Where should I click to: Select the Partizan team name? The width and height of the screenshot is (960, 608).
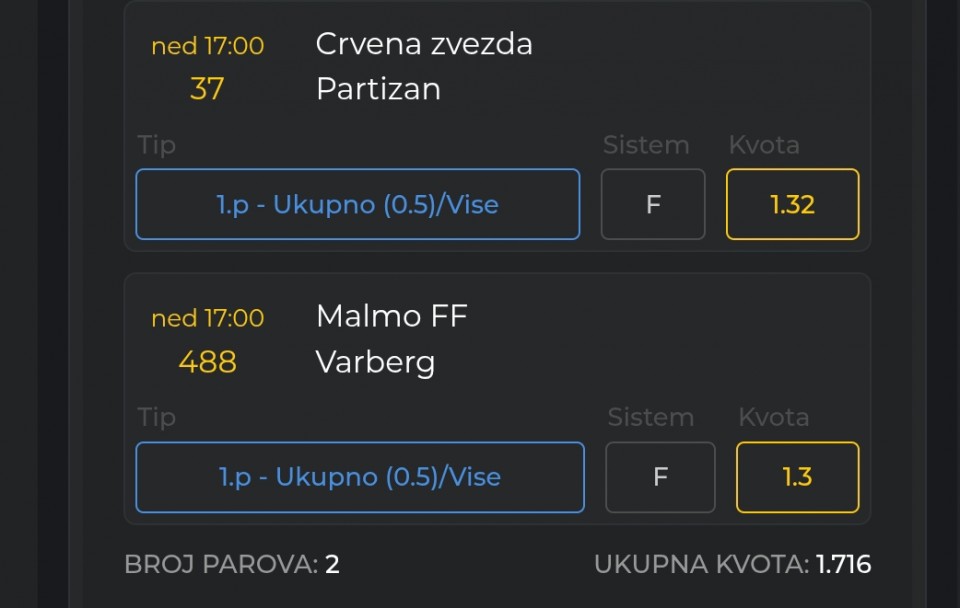coord(378,89)
